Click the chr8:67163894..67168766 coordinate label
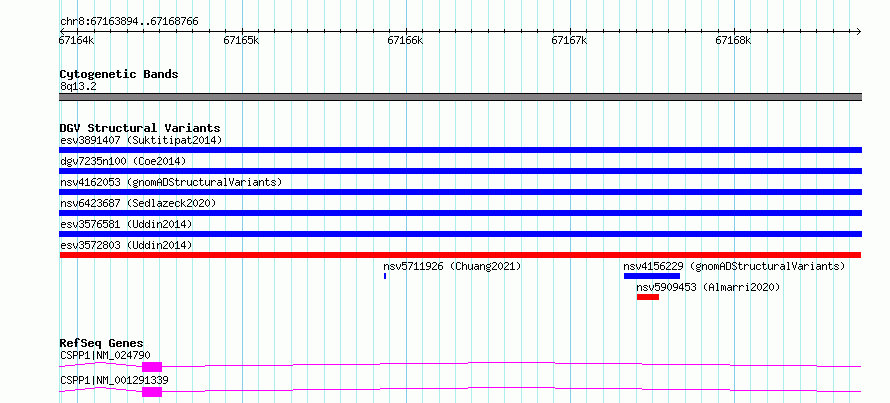The height and width of the screenshot is (403, 890). coord(129,21)
